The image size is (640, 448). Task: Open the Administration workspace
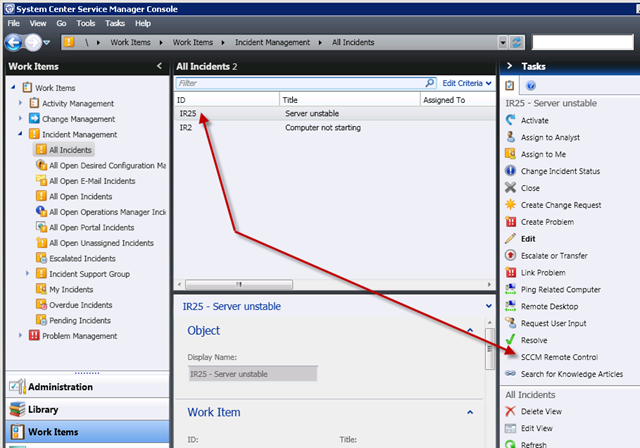click(60, 387)
